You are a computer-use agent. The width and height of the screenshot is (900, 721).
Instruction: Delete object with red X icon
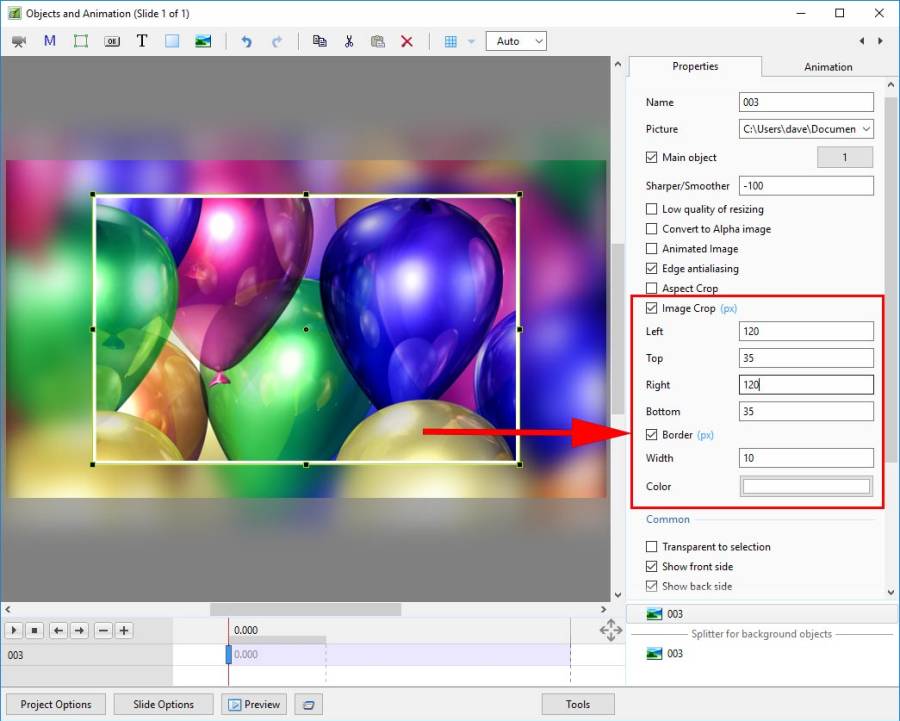pos(407,41)
